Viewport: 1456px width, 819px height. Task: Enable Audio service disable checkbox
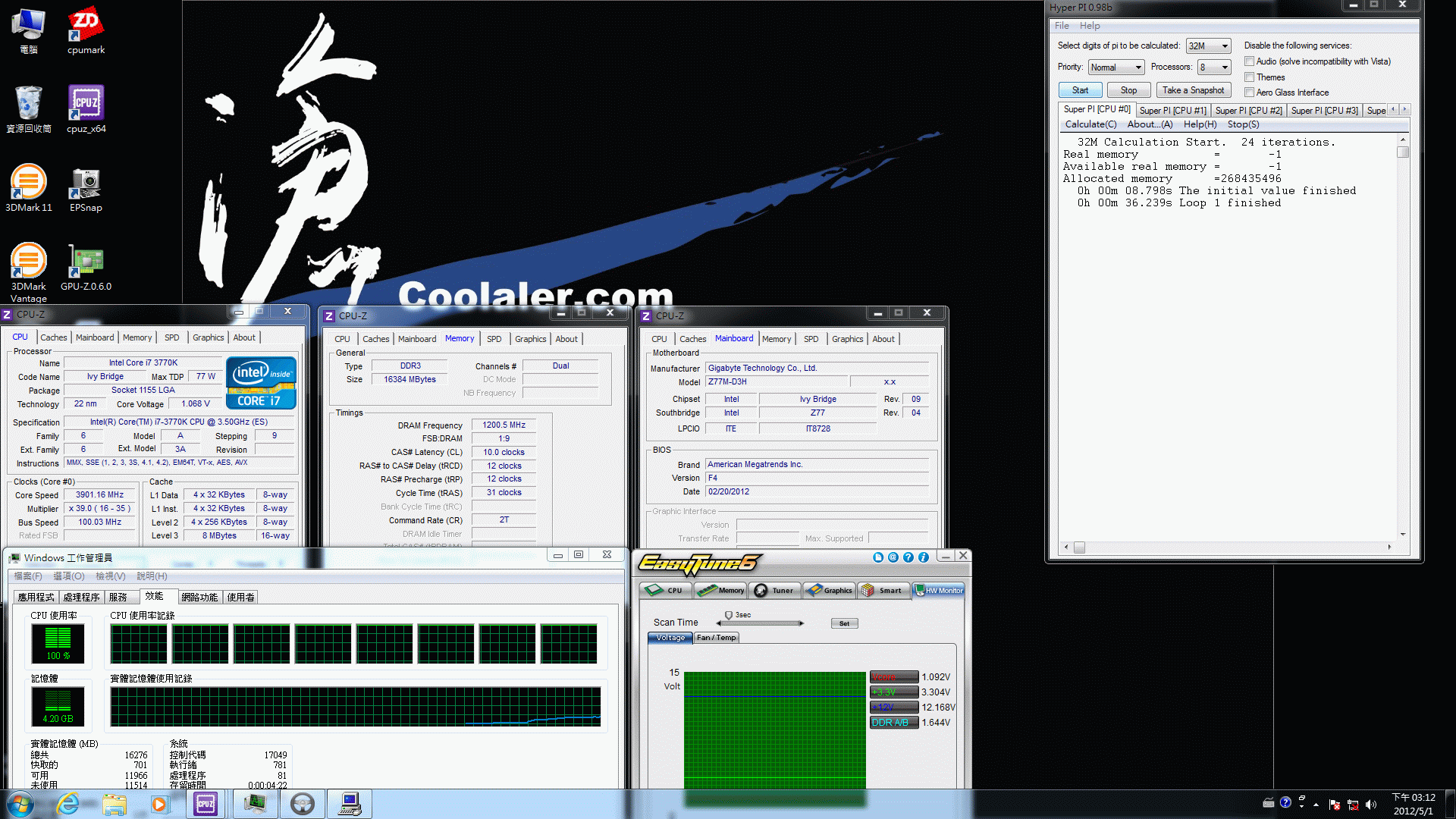point(1249,61)
